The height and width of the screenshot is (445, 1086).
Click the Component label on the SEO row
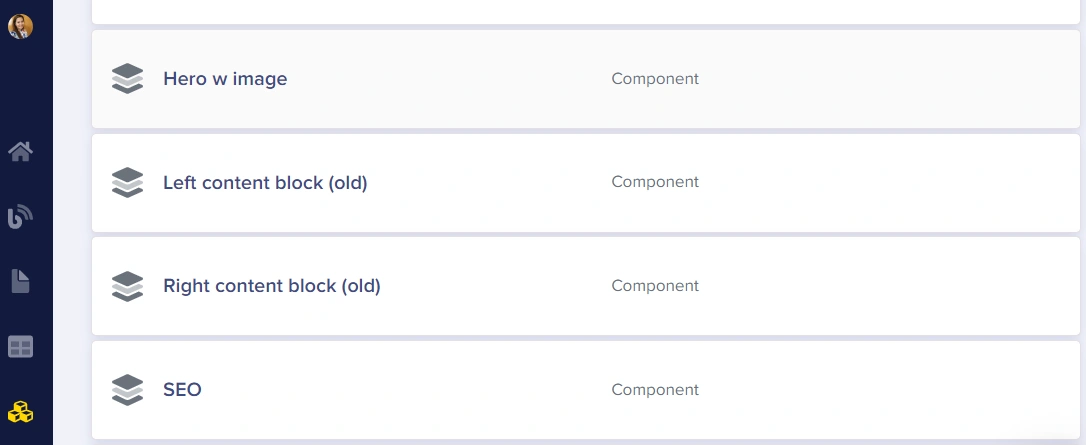coord(655,390)
